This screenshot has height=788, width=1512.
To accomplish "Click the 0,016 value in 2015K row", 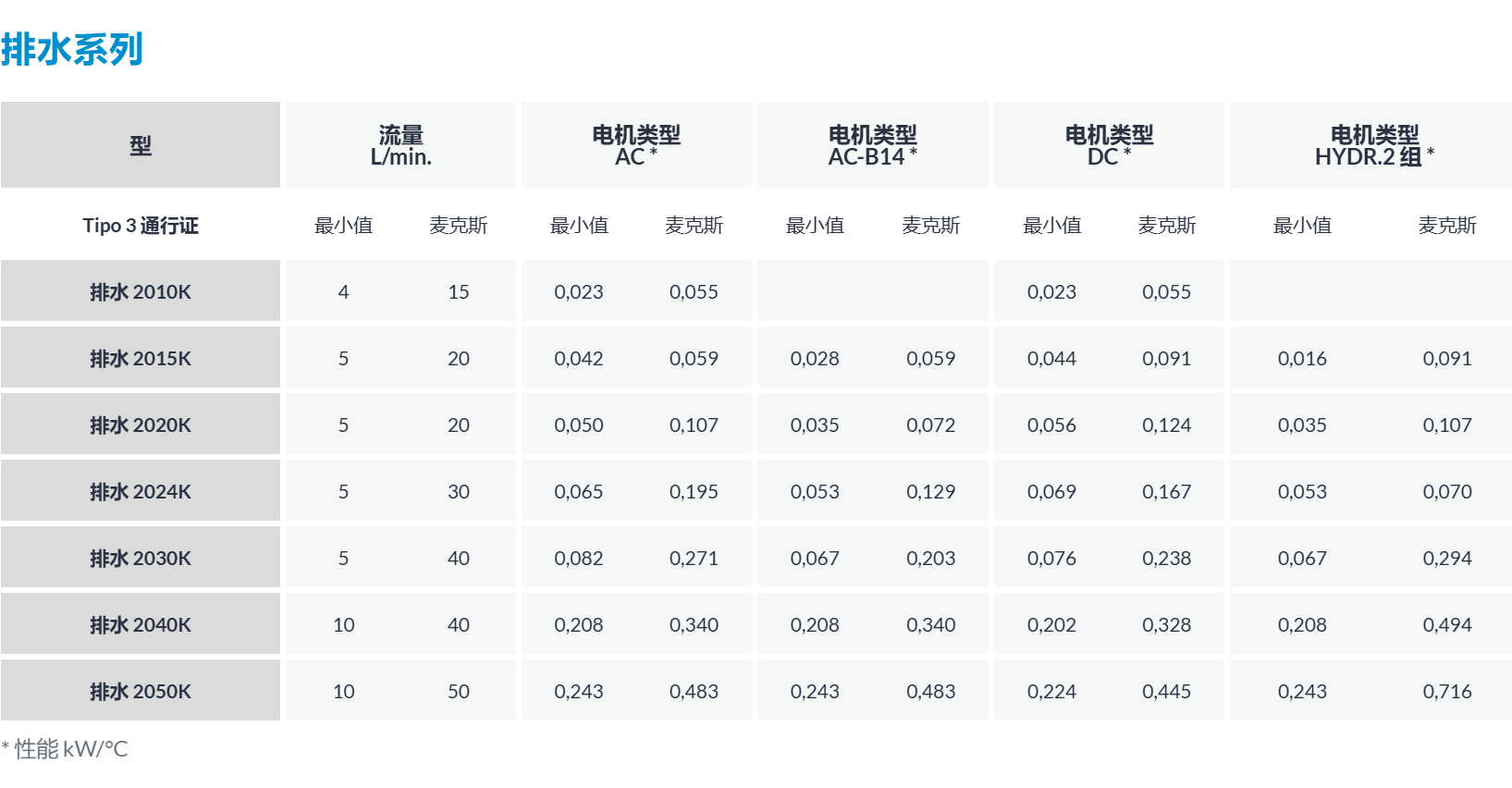I will (x=1302, y=358).
